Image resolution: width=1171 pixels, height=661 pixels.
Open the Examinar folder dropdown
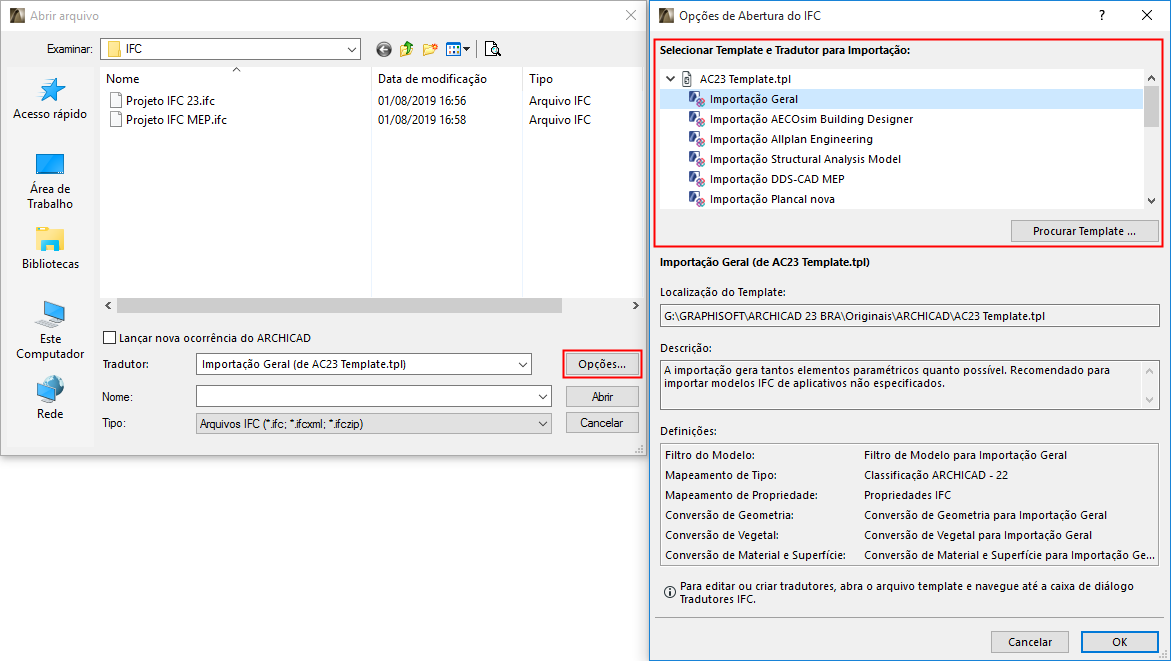[352, 49]
